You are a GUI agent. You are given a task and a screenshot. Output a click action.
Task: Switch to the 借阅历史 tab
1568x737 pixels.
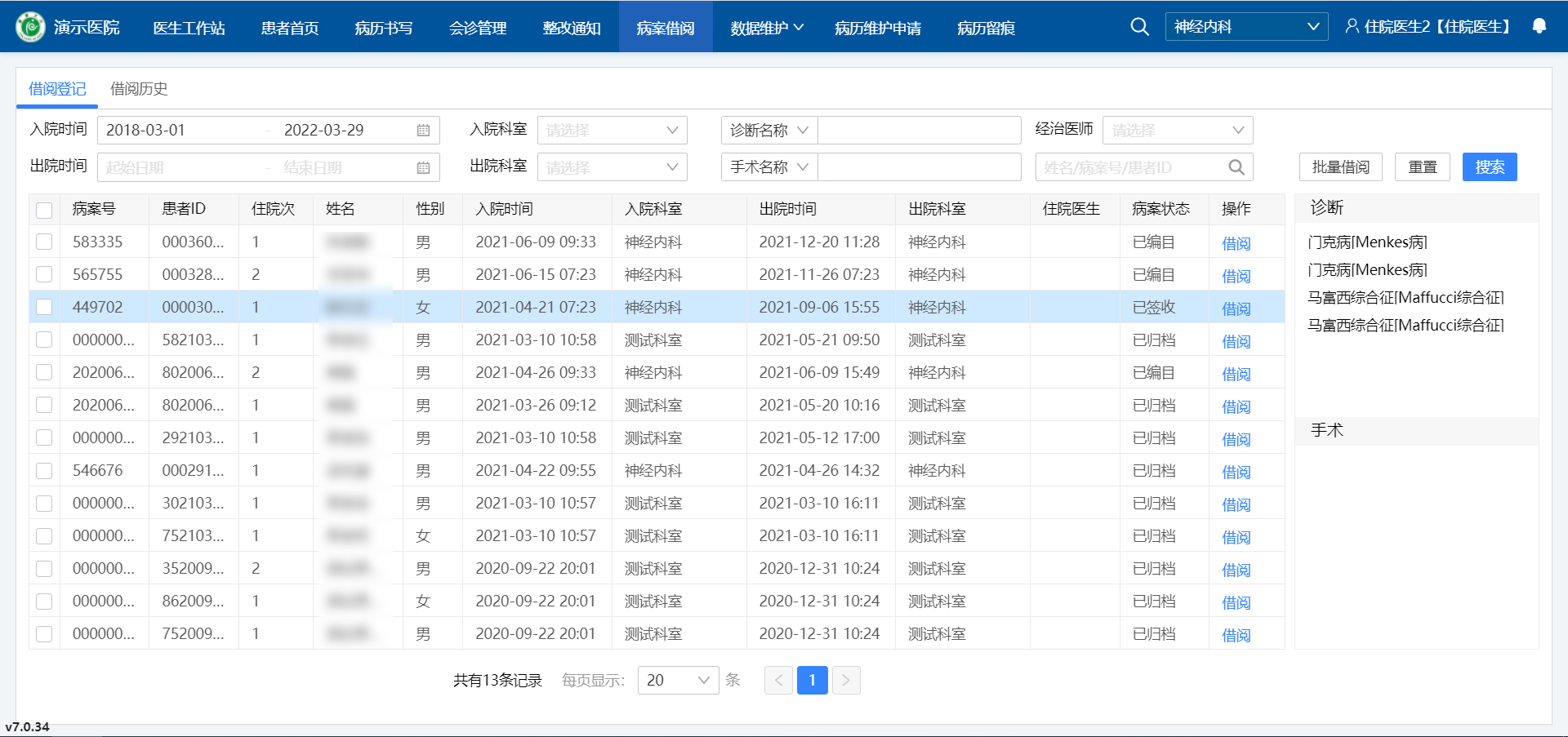pos(139,89)
